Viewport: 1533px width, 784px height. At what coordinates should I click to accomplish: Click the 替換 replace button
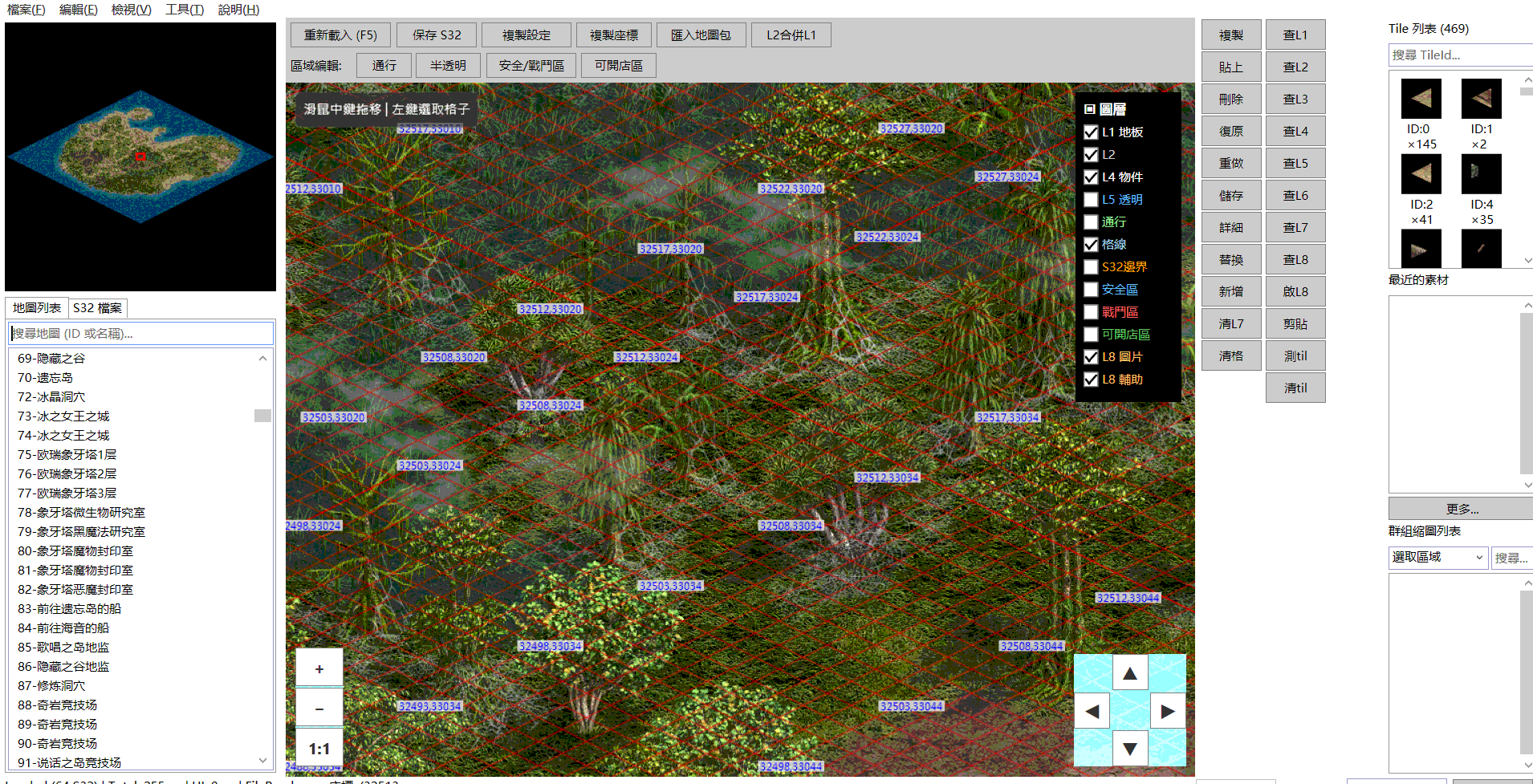pyautogui.click(x=1231, y=260)
